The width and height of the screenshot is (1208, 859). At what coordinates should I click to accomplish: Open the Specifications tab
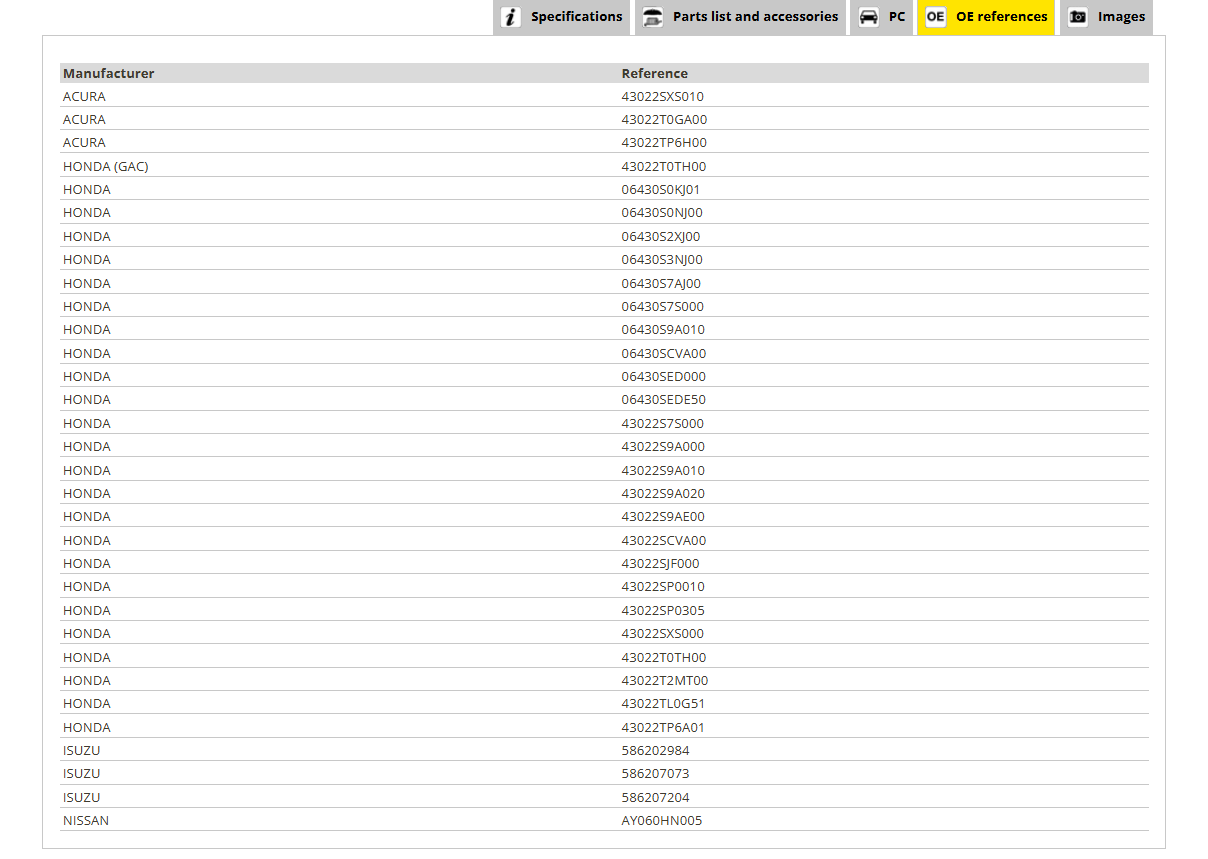(x=562, y=17)
